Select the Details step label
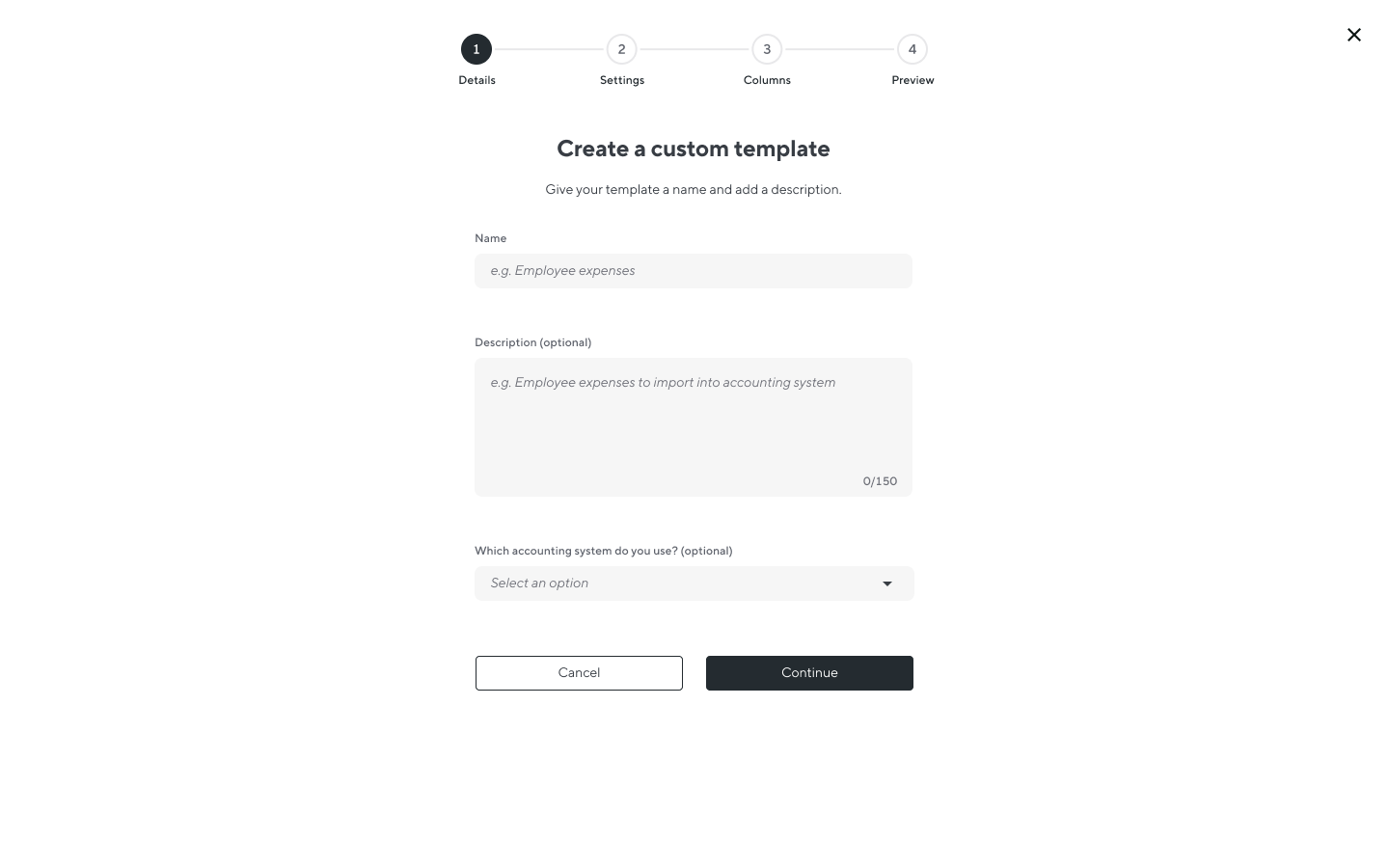Image resolution: width=1389 pixels, height=868 pixels. [477, 80]
